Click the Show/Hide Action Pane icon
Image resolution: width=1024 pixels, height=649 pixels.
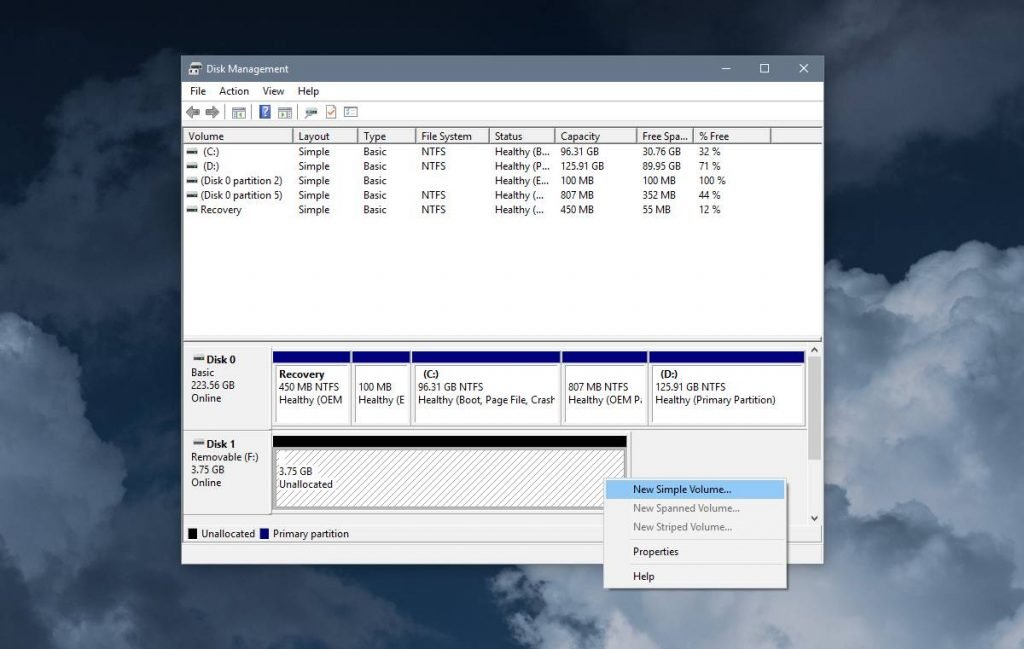coord(285,112)
